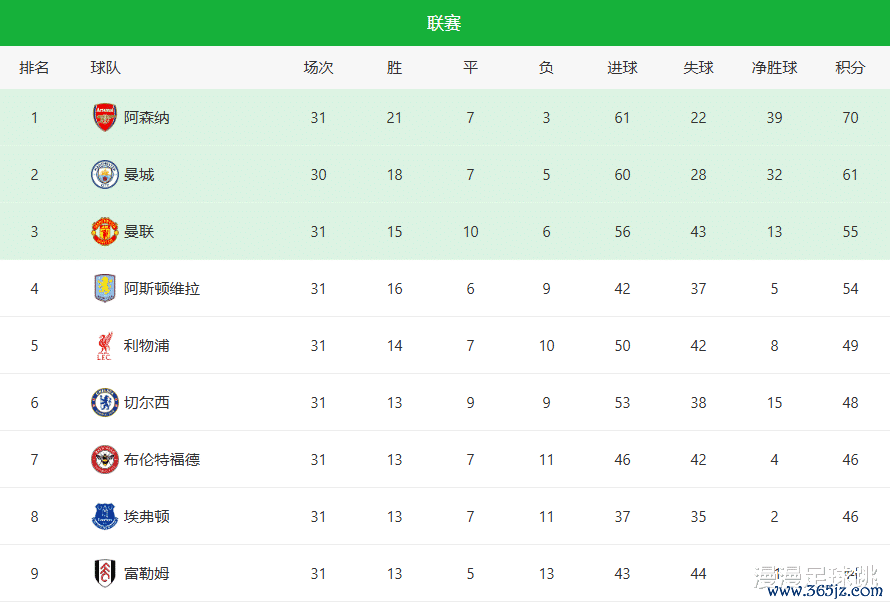Click Arsenal's 70 points cell
Viewport: 890px width, 606px height.
[850, 118]
